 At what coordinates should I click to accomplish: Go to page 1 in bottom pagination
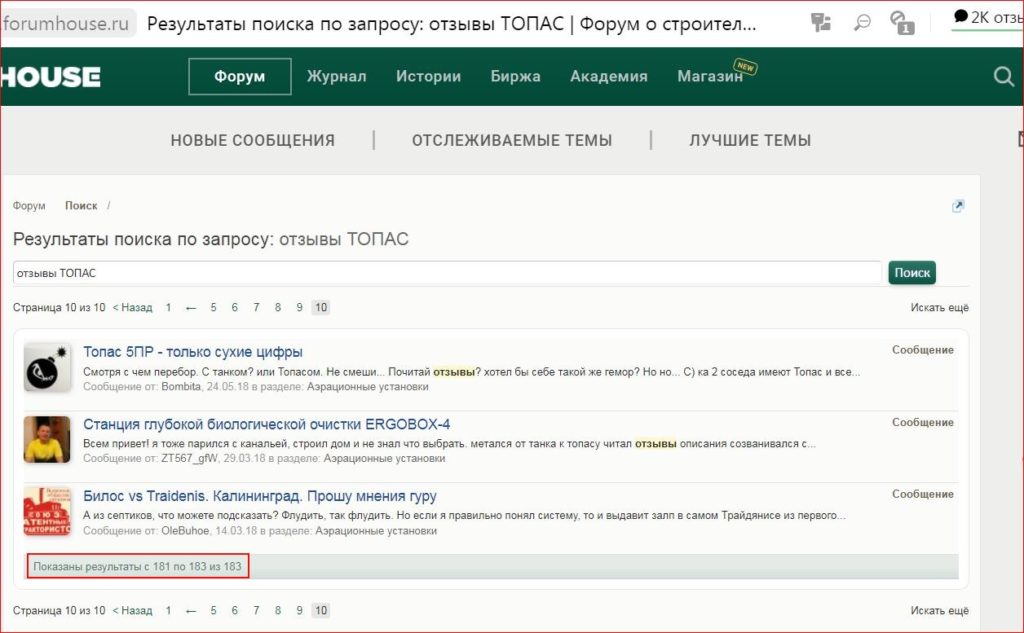[168, 611]
